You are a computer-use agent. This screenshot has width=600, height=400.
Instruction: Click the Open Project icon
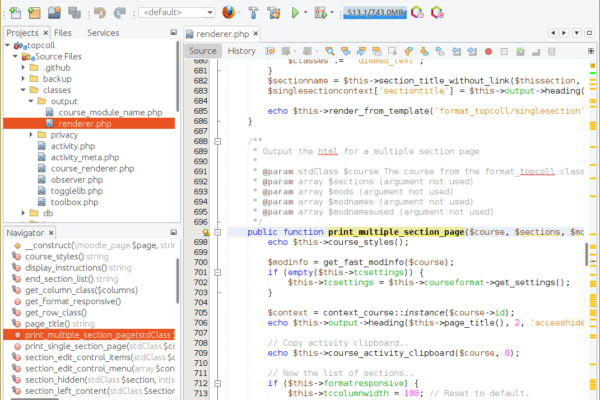tap(54, 13)
